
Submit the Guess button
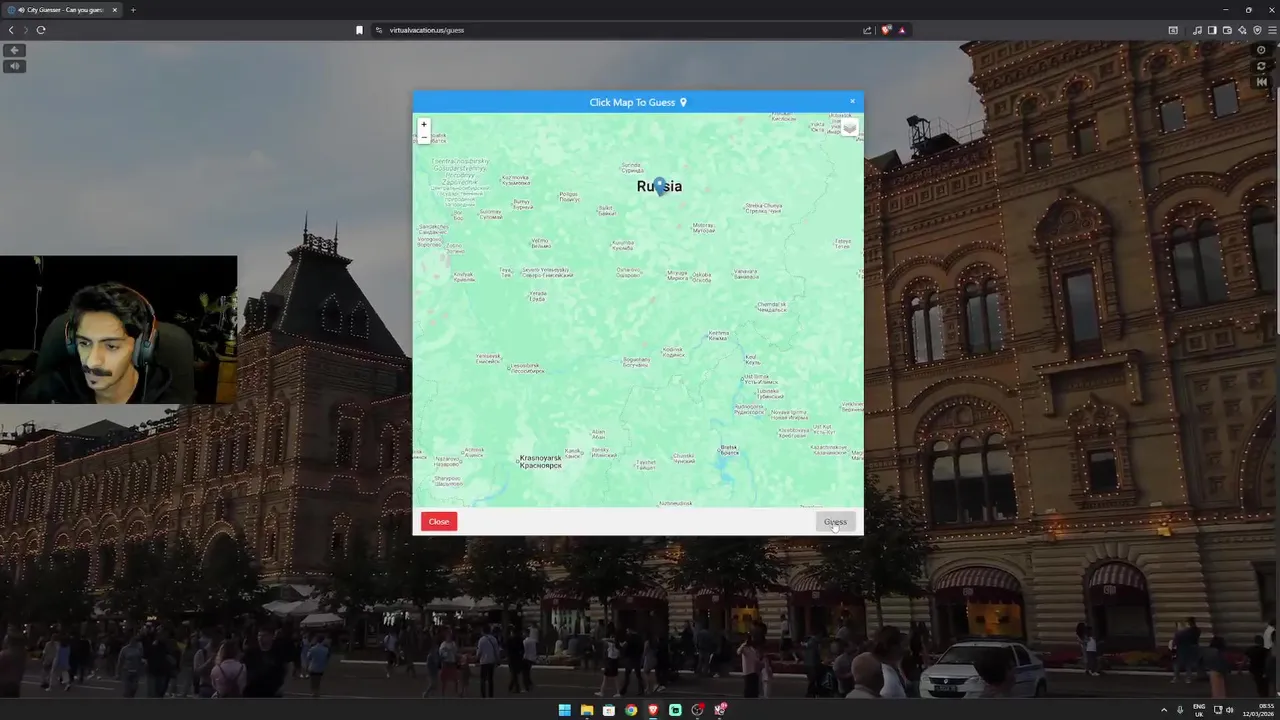click(x=835, y=521)
